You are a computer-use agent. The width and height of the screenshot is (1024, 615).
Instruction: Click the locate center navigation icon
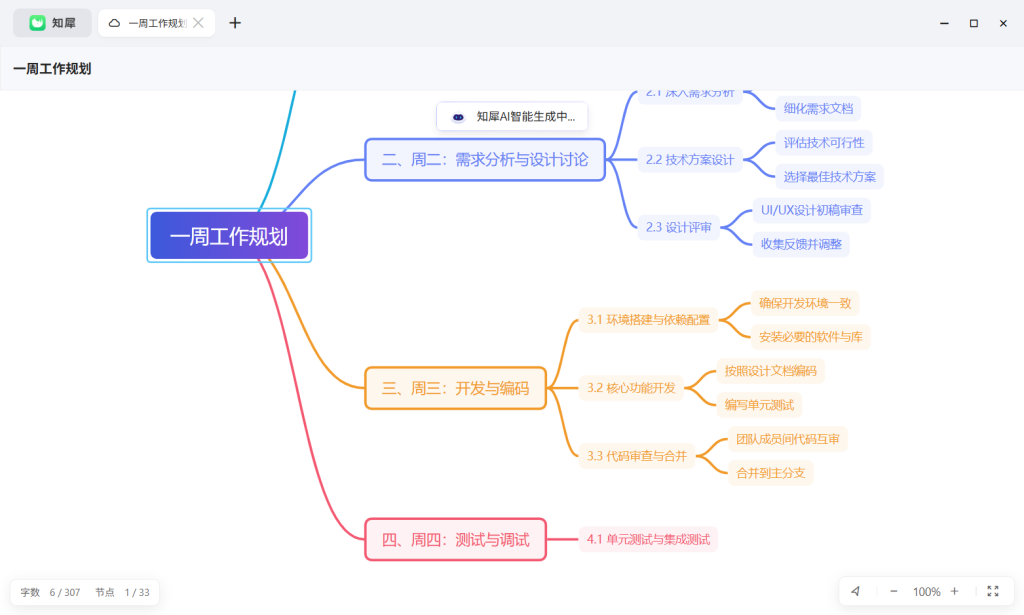[856, 591]
